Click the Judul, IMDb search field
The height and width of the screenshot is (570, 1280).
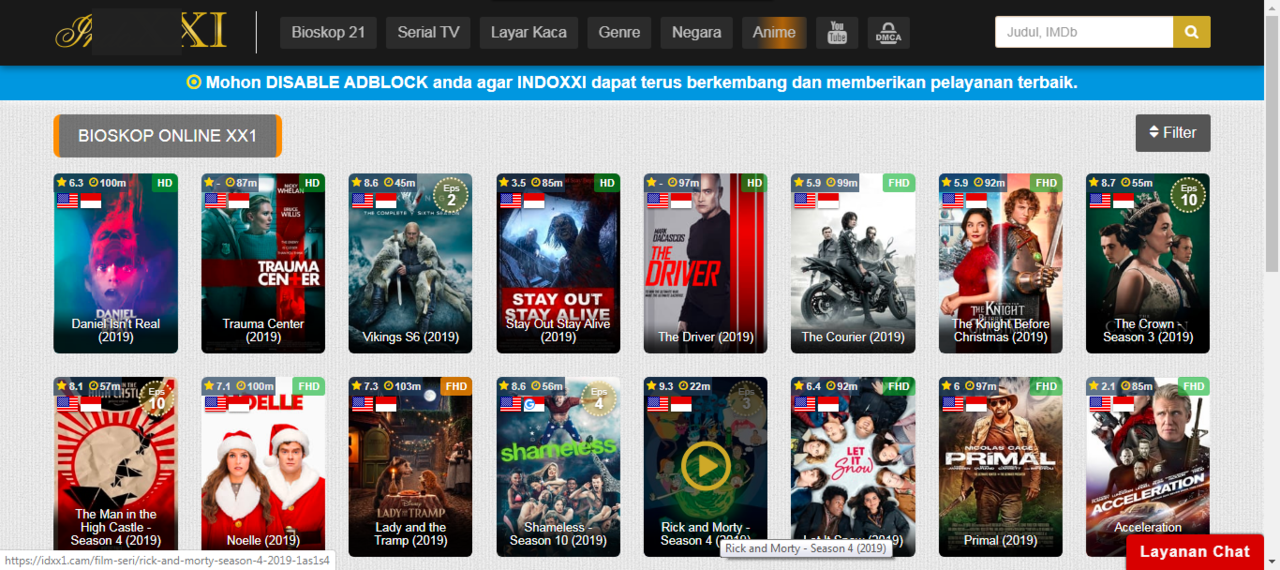coord(1084,32)
